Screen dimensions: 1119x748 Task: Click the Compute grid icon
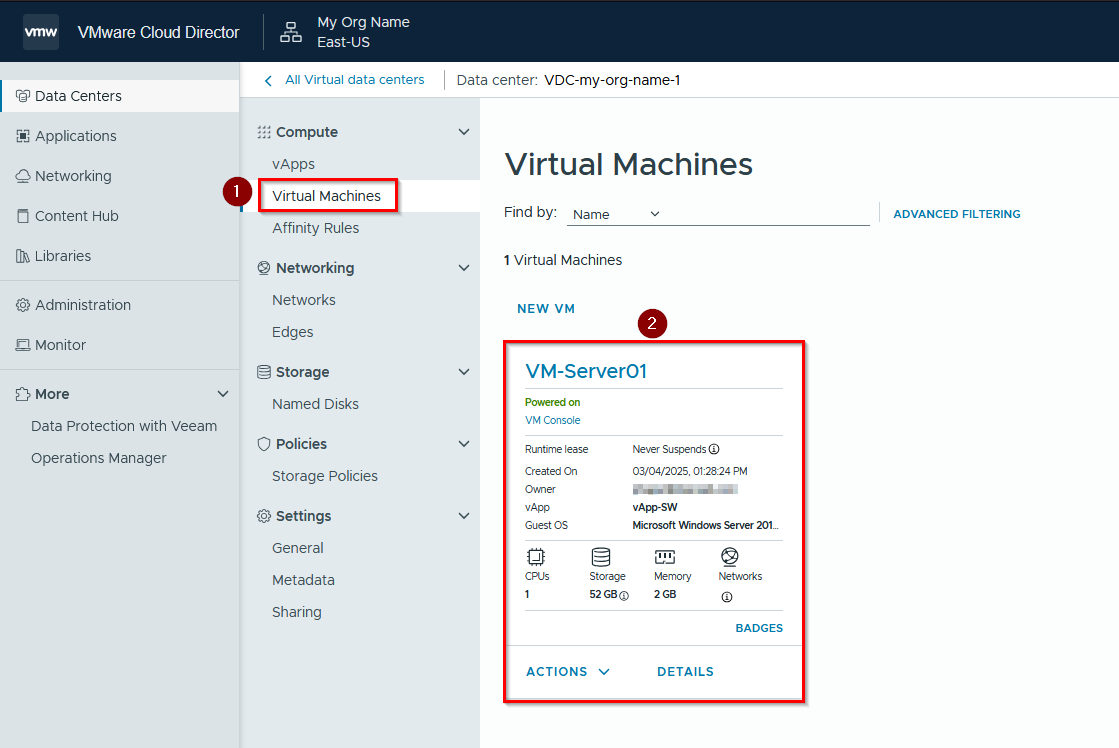pyautogui.click(x=264, y=132)
